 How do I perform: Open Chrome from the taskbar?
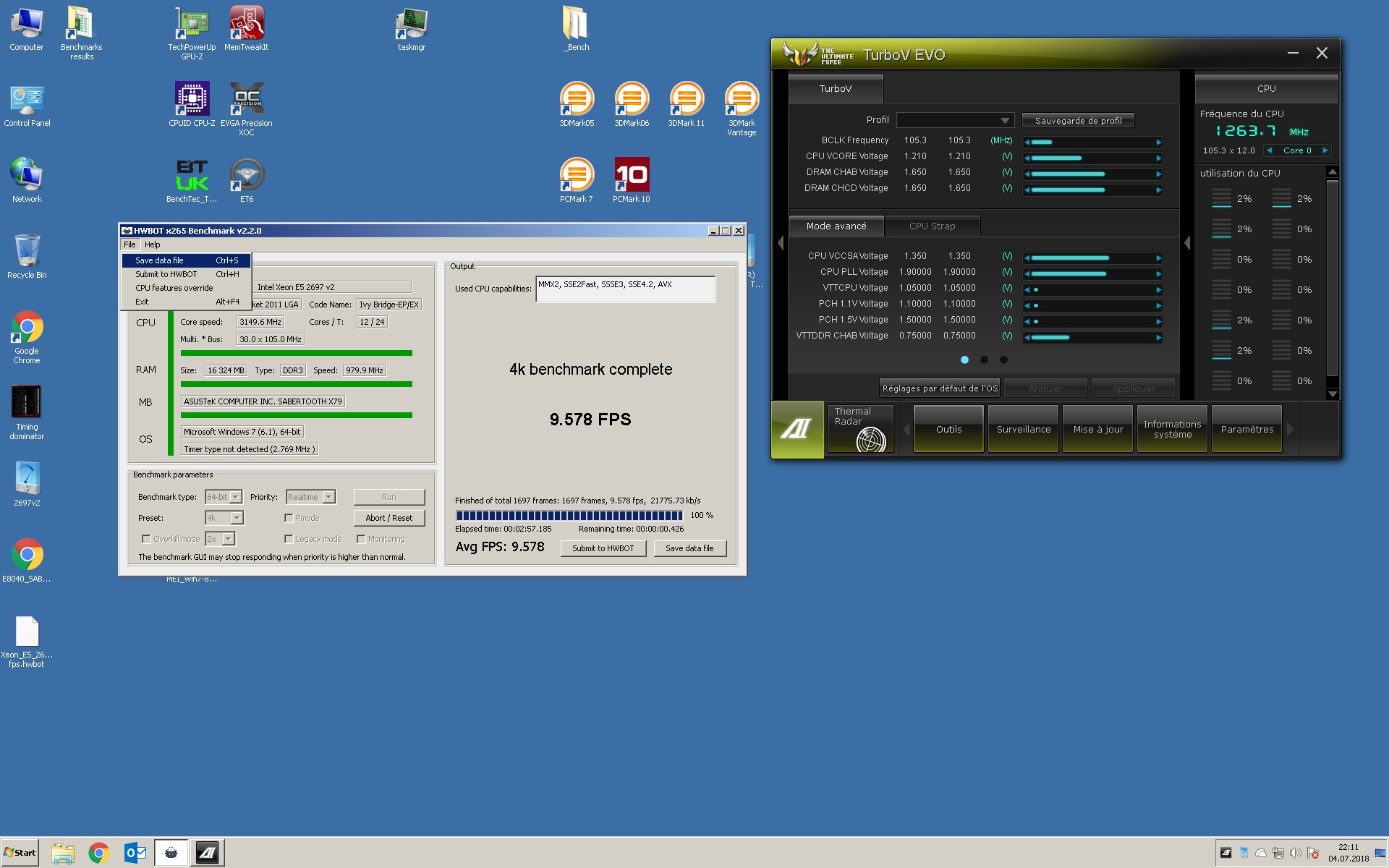[x=99, y=854]
